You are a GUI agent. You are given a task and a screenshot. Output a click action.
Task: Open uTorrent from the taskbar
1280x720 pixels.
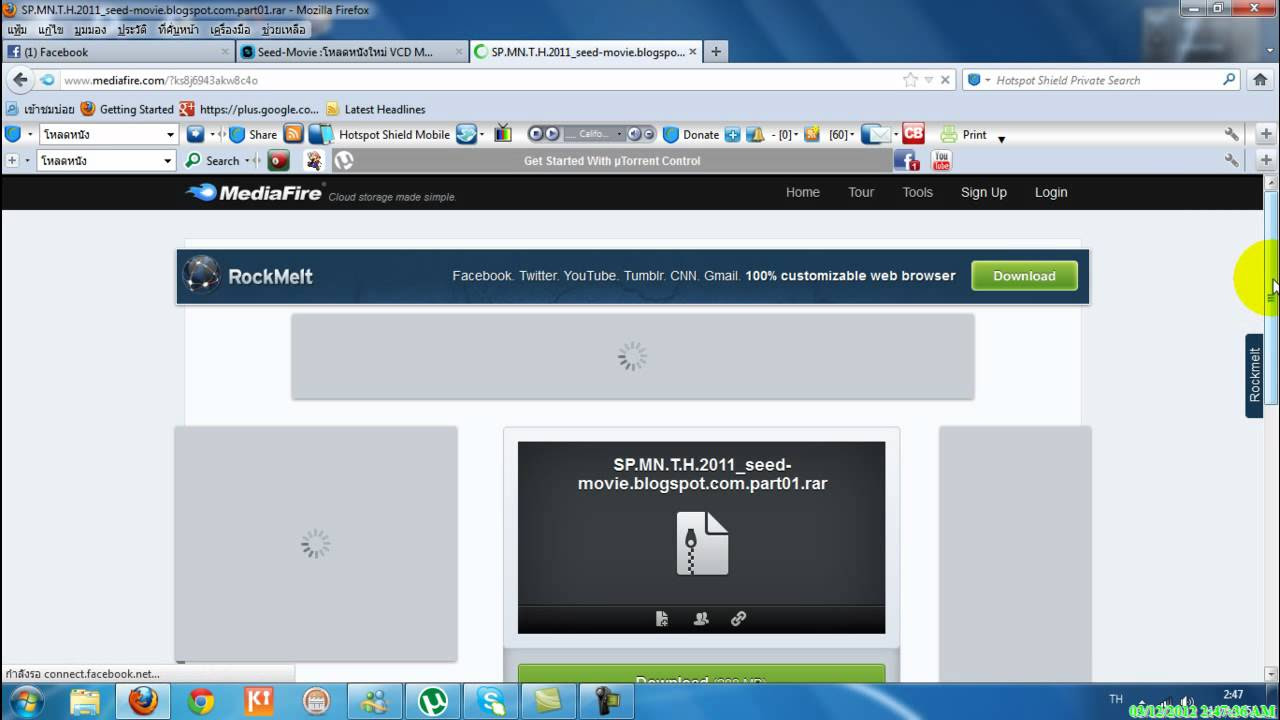433,702
